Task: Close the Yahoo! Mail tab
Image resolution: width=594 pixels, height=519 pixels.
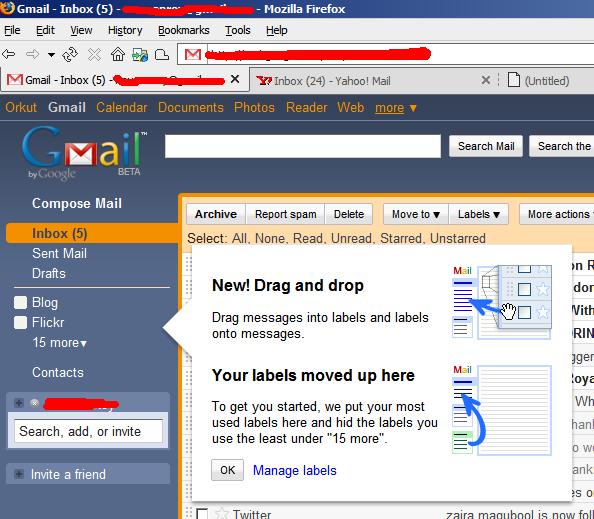Action: click(x=486, y=80)
